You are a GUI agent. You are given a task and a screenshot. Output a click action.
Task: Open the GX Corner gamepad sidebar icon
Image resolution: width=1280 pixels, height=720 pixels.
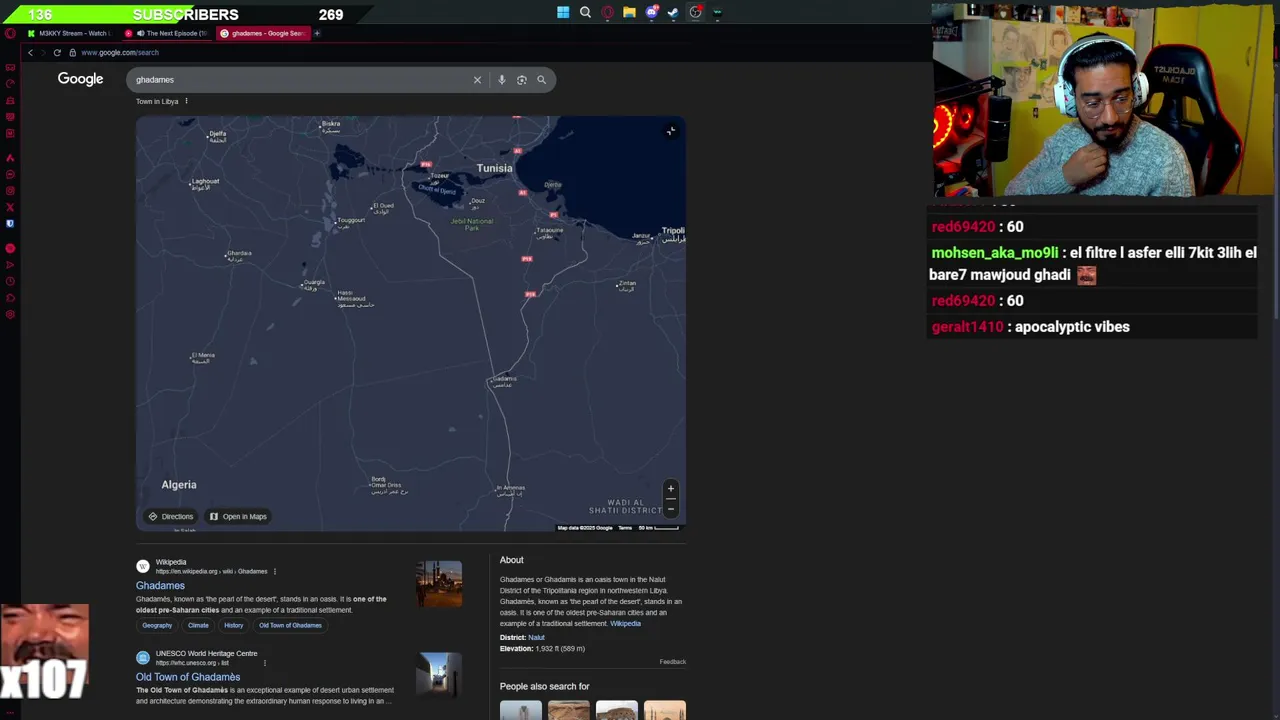[10, 67]
